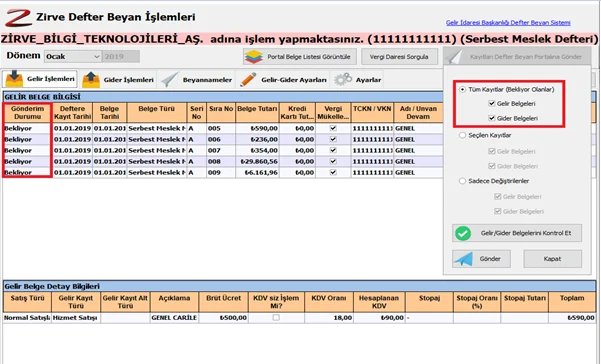Click the 2019 year field
Screen dimensions: 601x364
click(x=121, y=56)
